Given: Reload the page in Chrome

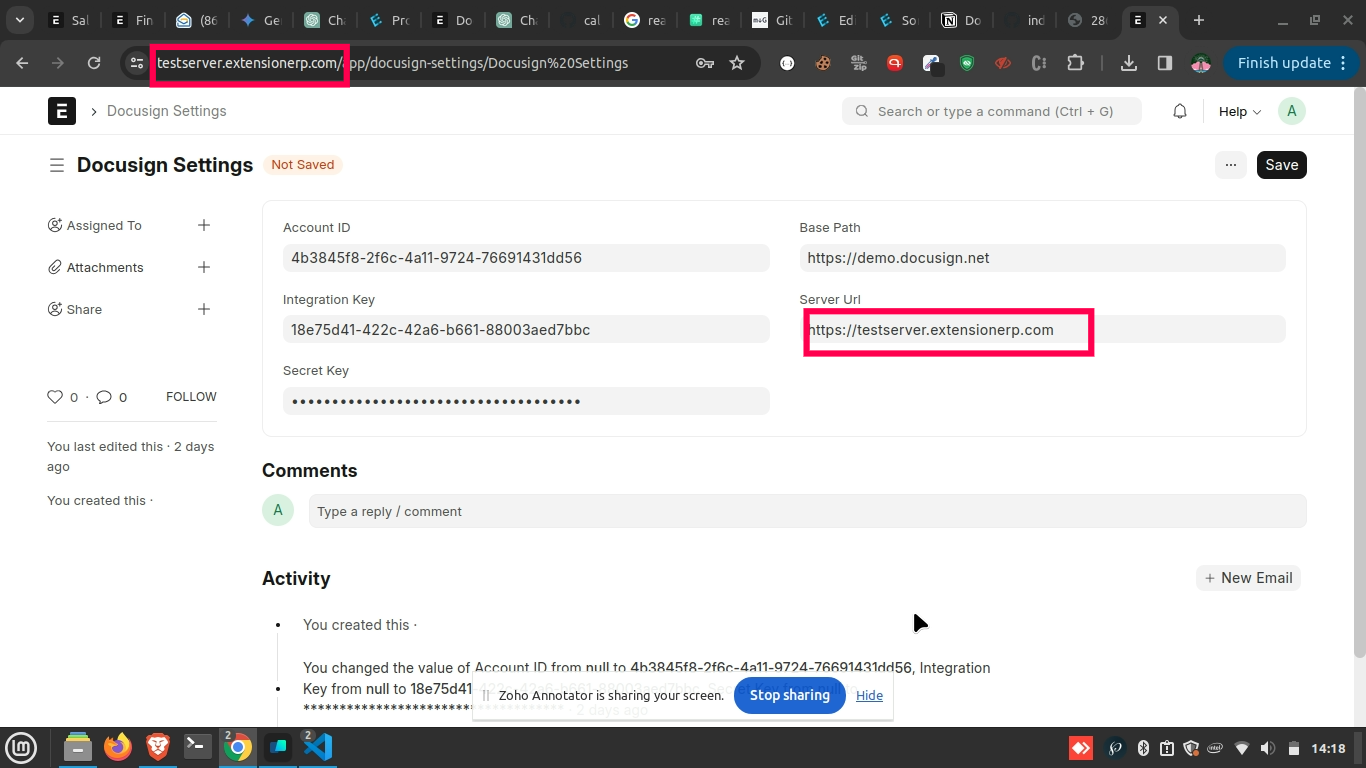Looking at the screenshot, I should tap(94, 63).
